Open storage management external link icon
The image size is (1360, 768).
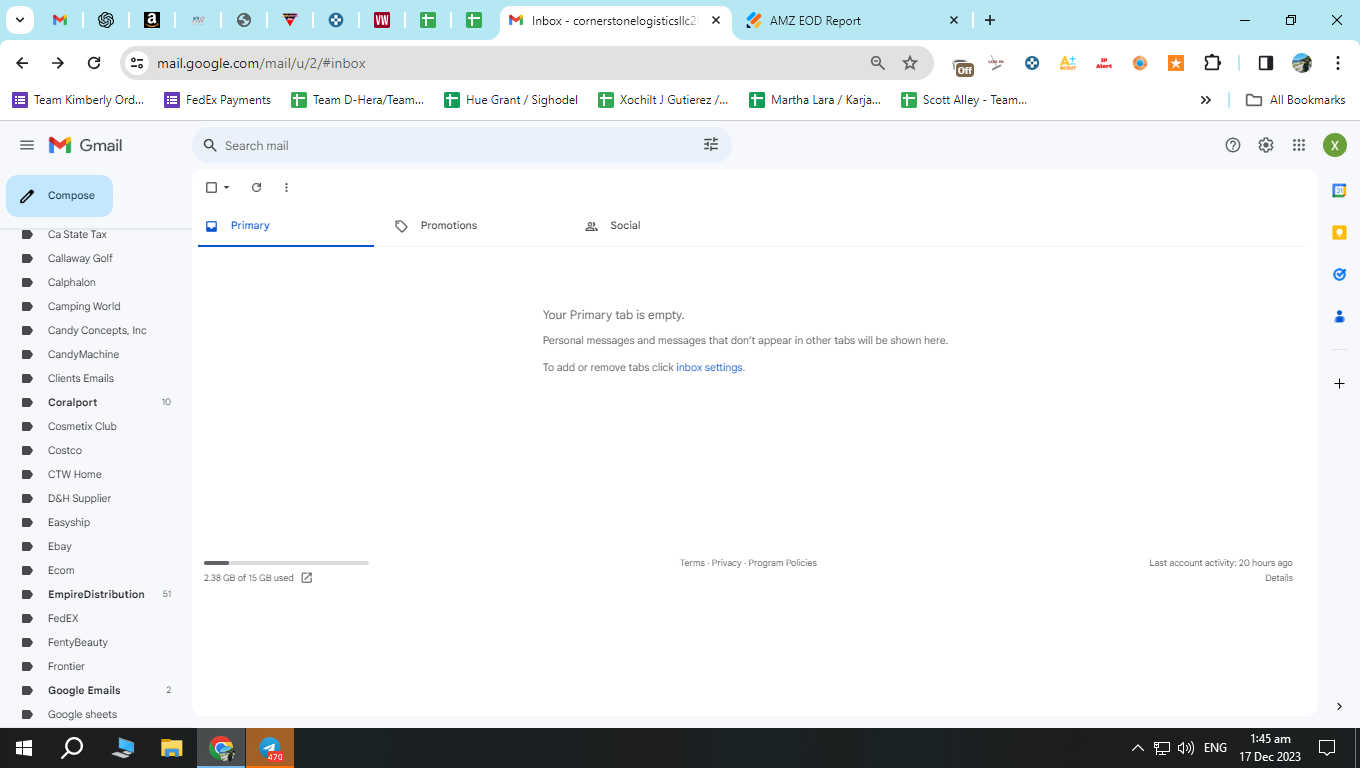click(x=307, y=578)
